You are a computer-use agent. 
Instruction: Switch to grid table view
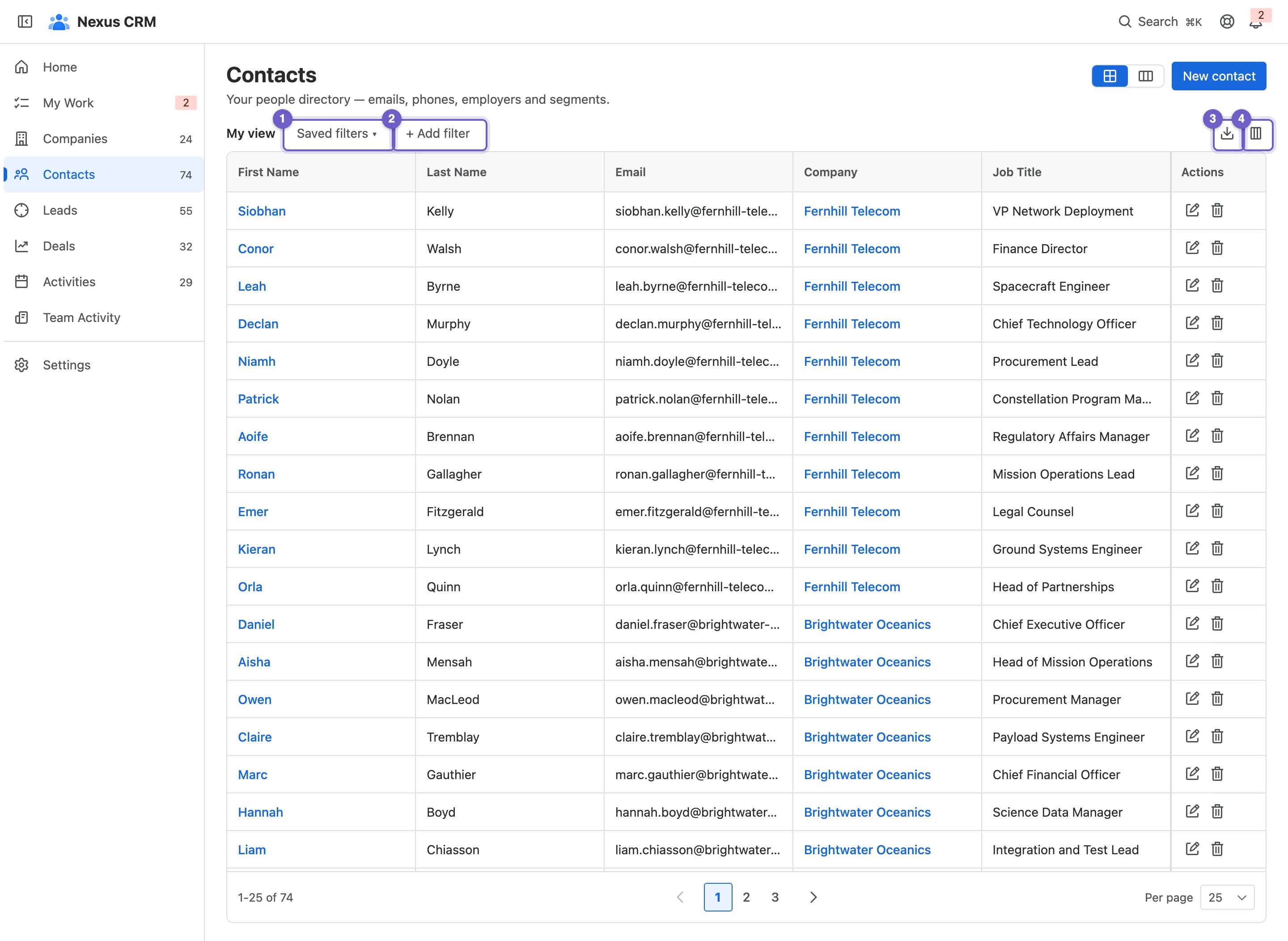click(1110, 76)
